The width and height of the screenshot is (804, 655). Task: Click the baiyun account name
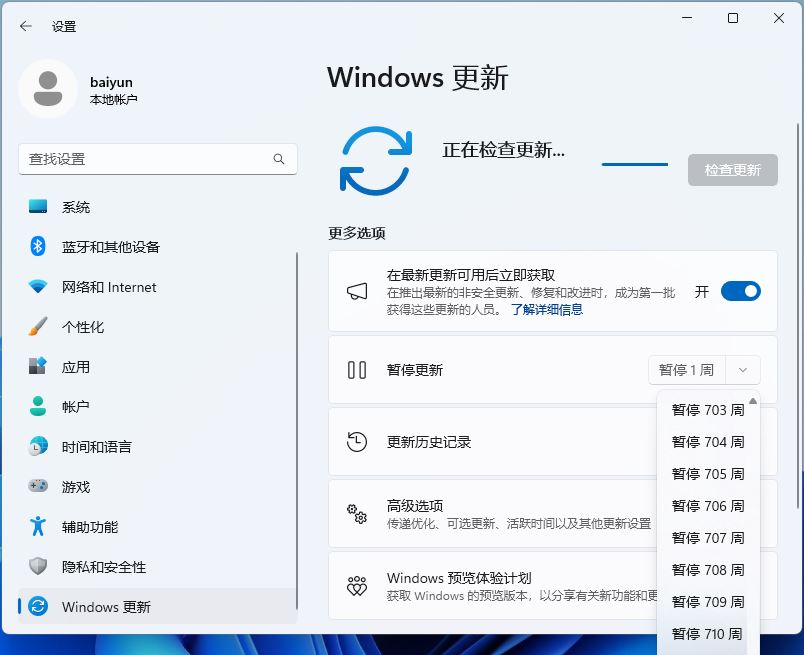tap(111, 83)
